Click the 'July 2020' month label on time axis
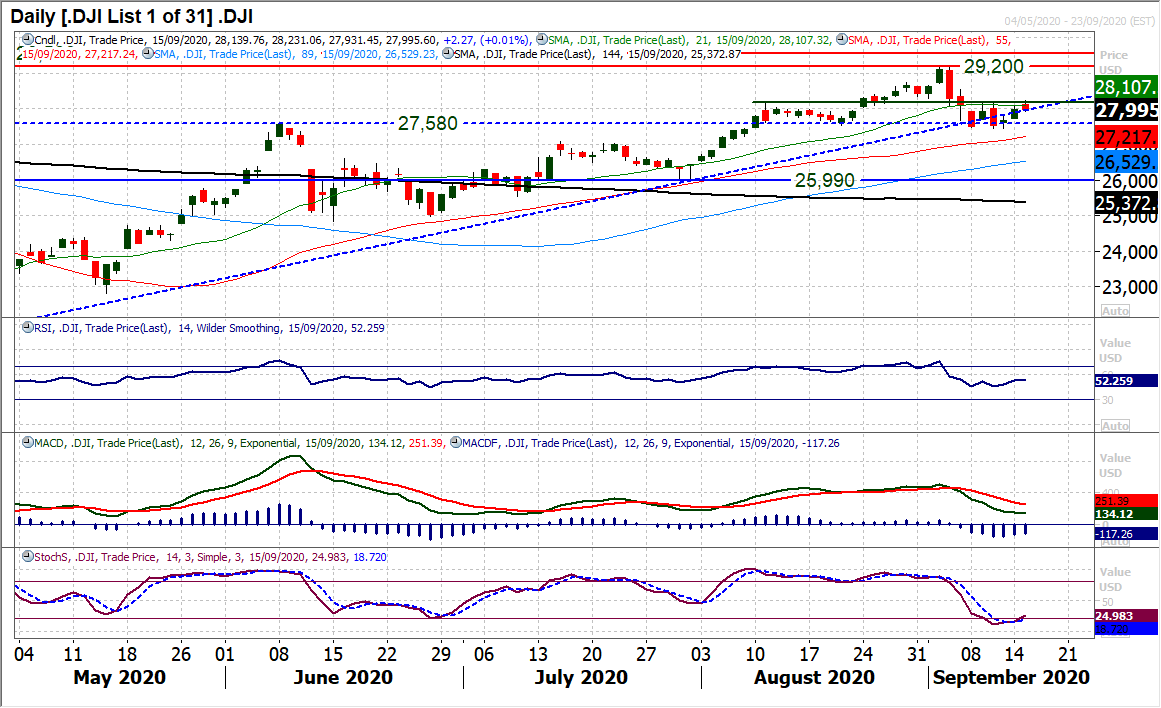The width and height of the screenshot is (1161, 708). tap(581, 678)
